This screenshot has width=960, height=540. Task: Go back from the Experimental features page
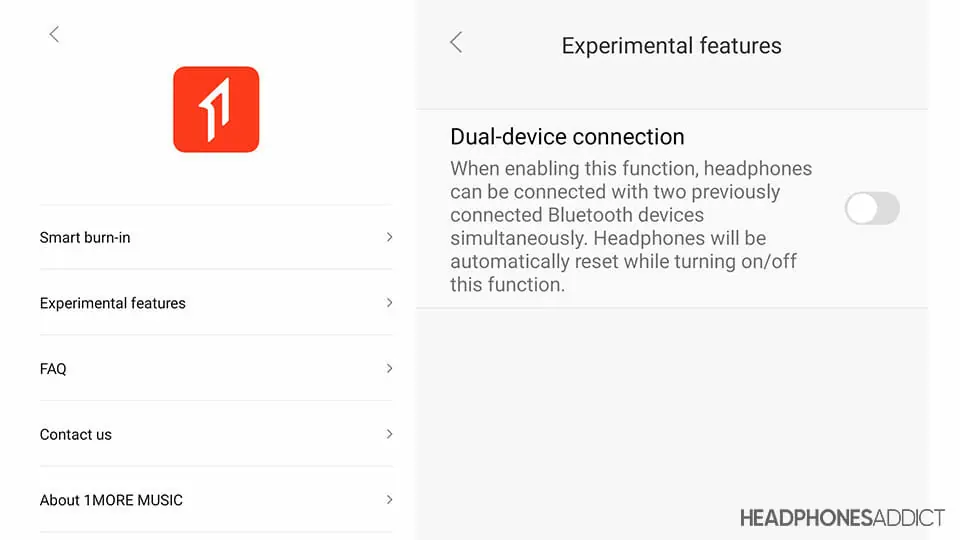[456, 42]
